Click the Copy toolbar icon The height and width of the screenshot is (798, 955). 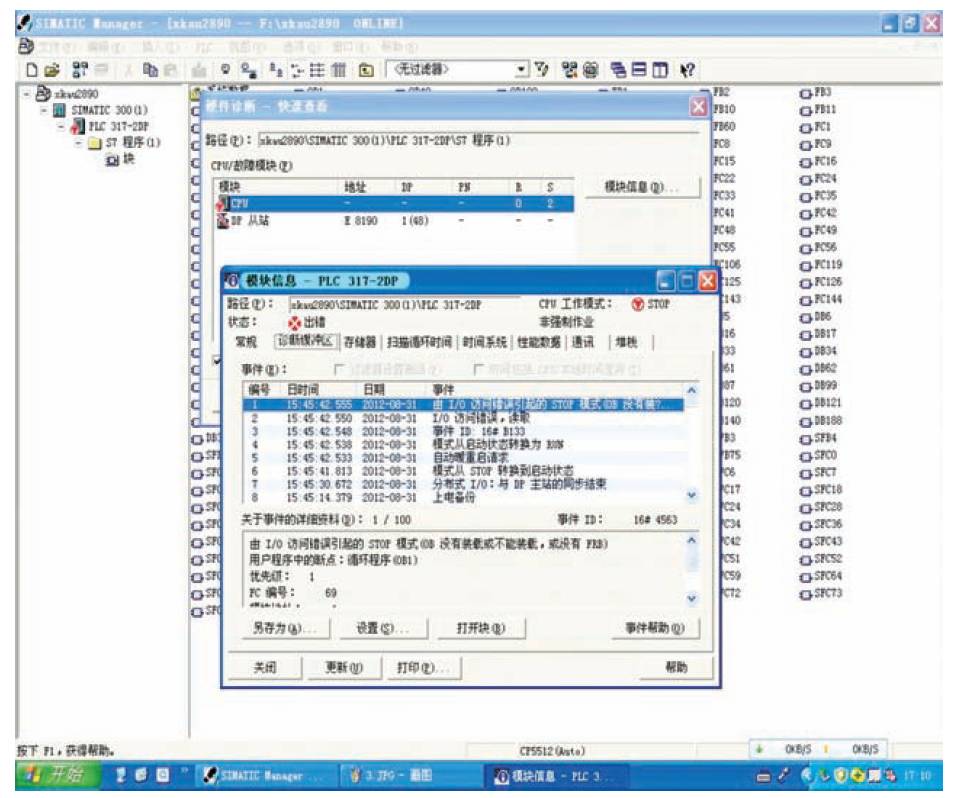pyautogui.click(x=147, y=69)
